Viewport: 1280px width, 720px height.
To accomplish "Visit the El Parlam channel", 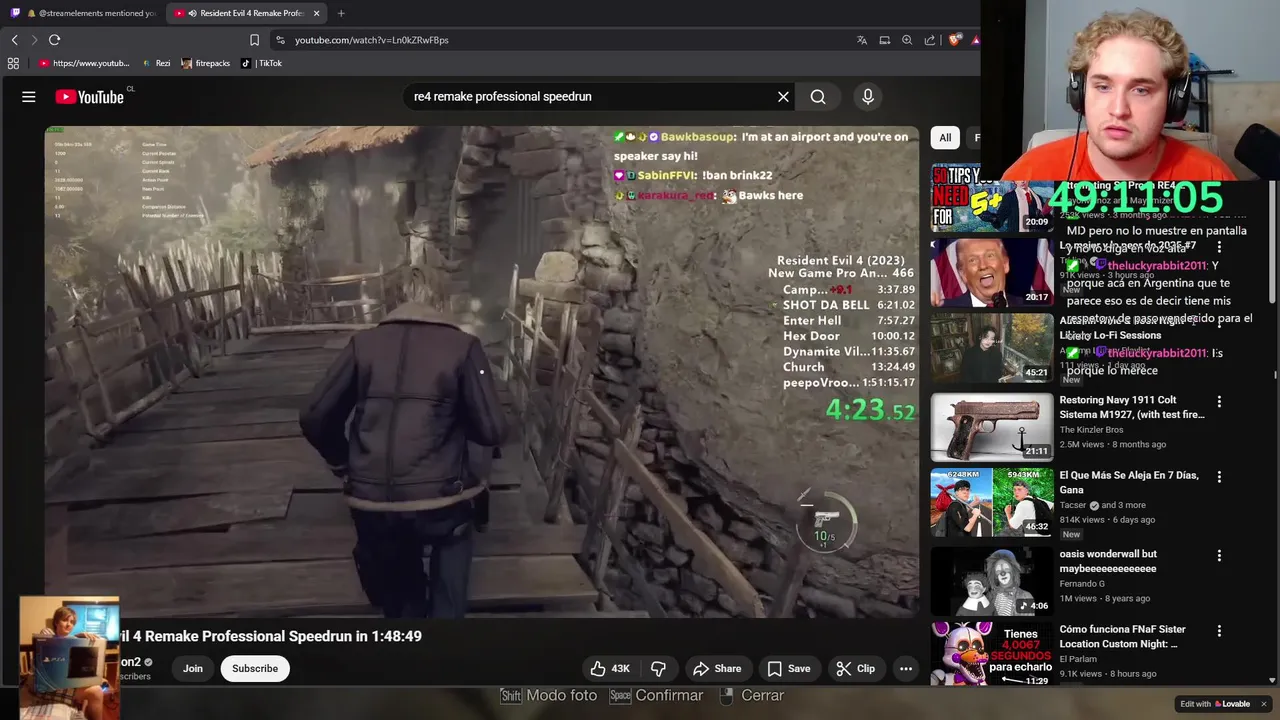I will tap(1079, 659).
